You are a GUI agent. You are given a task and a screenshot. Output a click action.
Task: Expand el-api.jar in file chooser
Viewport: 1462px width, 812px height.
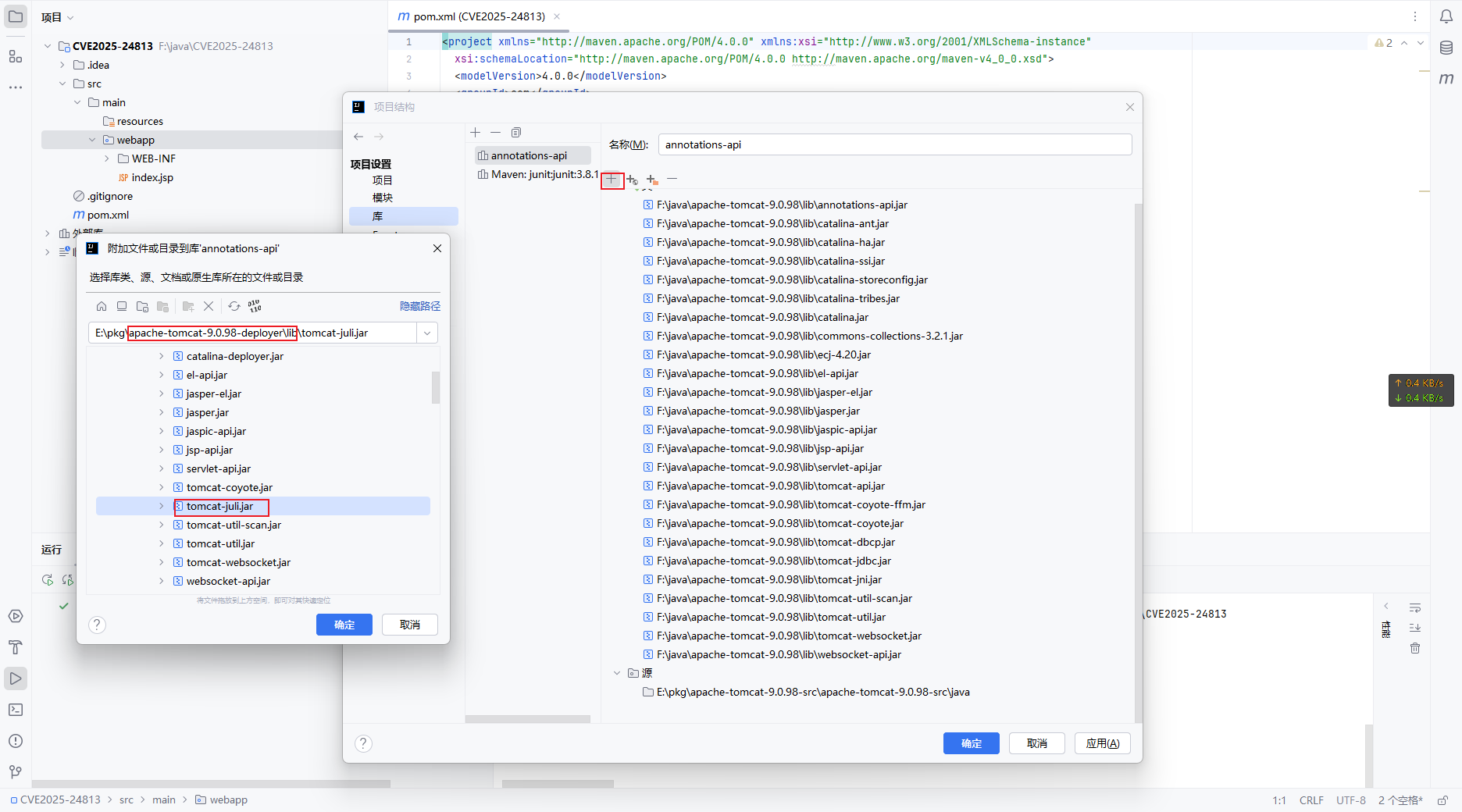(x=162, y=375)
